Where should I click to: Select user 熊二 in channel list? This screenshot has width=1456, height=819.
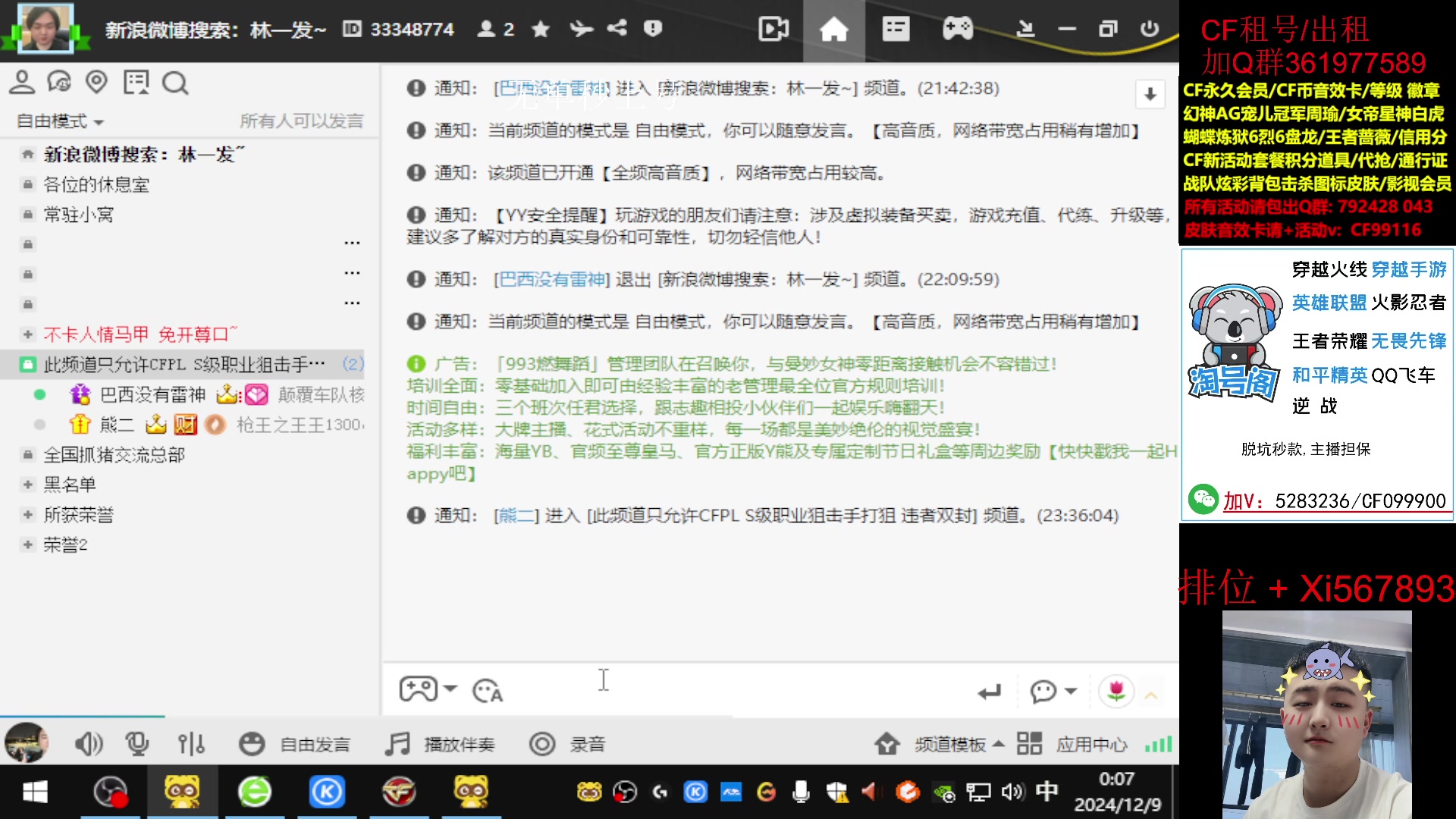(x=117, y=425)
